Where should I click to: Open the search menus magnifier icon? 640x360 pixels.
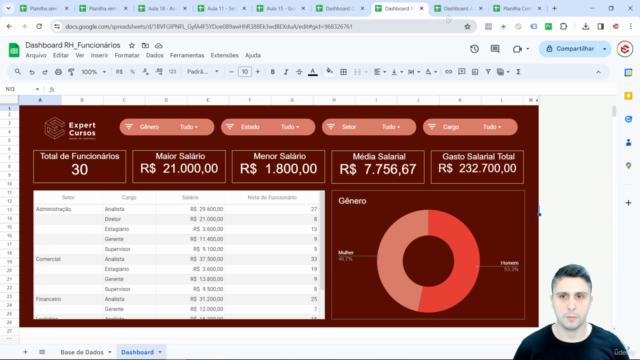coord(18,72)
